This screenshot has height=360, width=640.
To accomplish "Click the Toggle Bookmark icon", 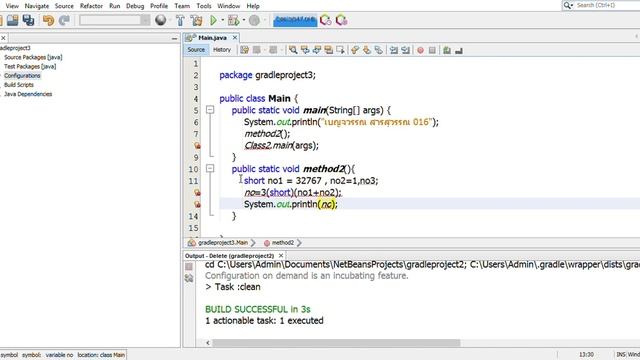I will (x=378, y=50).
